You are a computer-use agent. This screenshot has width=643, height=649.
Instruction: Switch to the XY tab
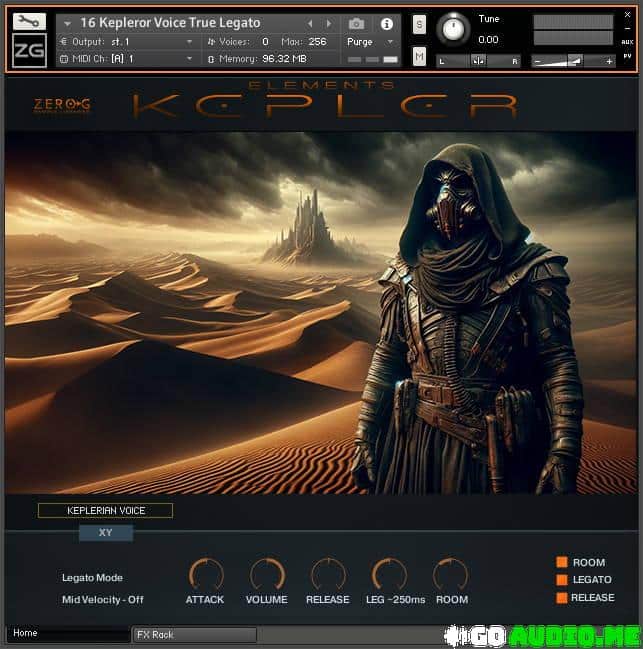(106, 532)
